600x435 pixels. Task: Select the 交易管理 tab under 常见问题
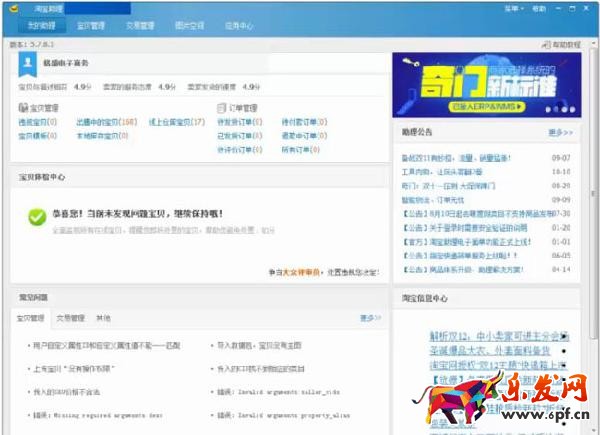click(x=70, y=318)
